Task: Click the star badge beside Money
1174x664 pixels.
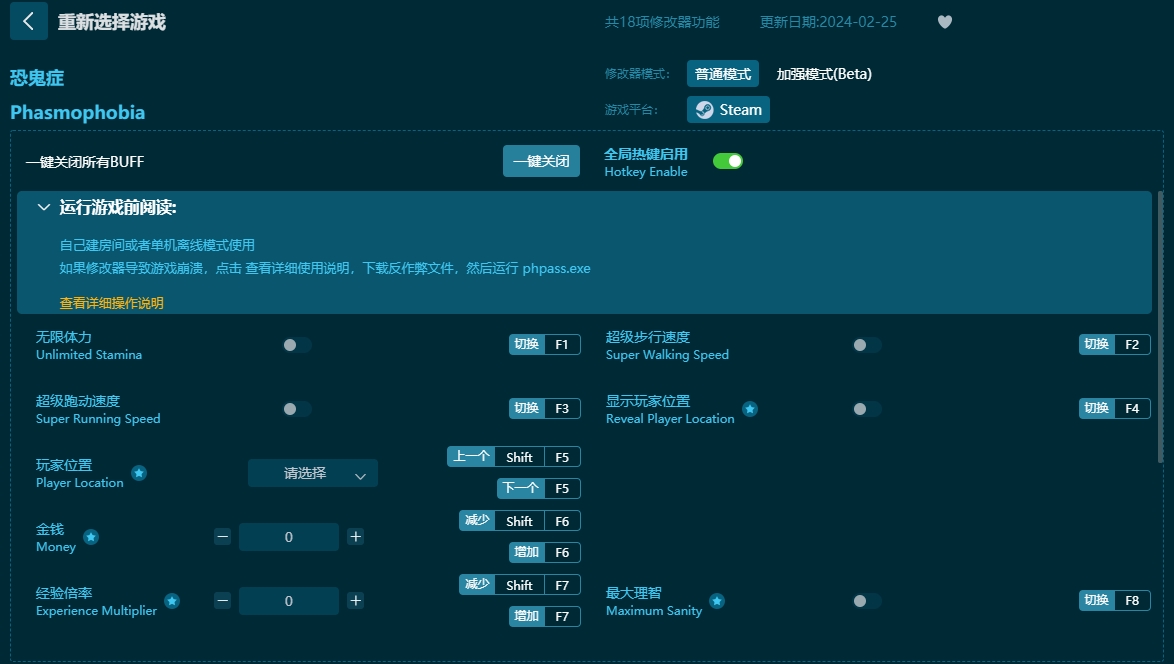Action: [x=91, y=535]
